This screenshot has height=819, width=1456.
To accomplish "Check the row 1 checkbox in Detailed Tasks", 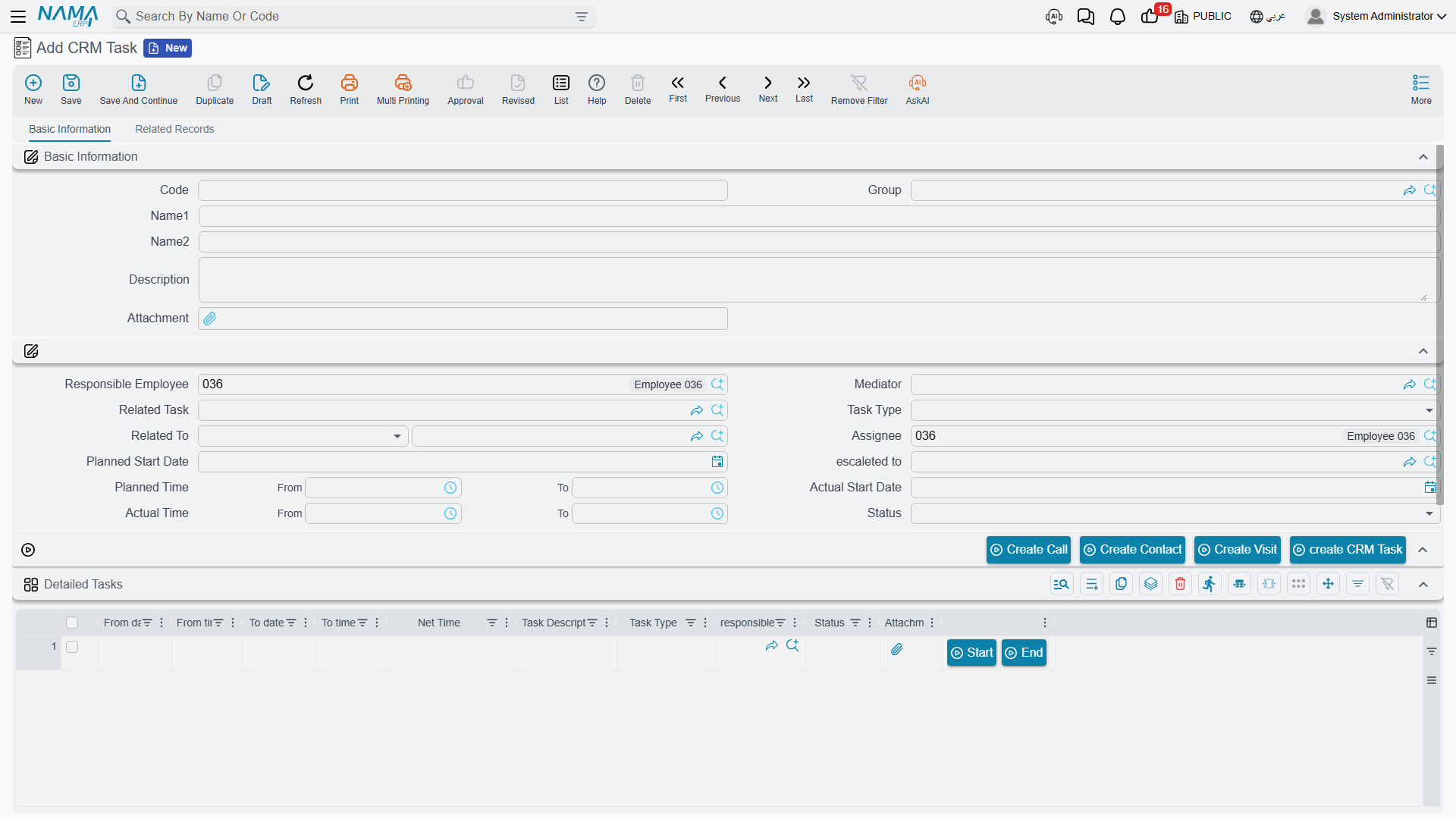I will pyautogui.click(x=72, y=647).
